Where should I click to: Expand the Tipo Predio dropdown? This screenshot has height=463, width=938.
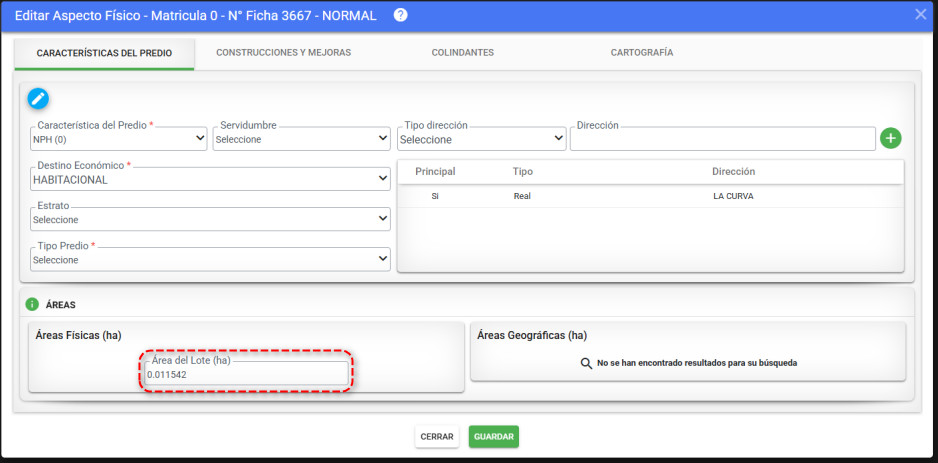pyautogui.click(x=210, y=259)
